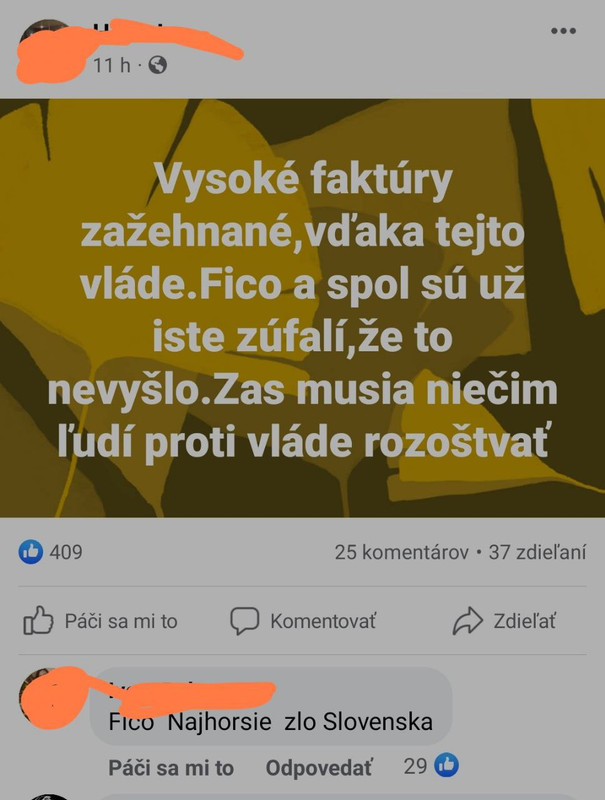Click the blue like reaction icon beside 409
This screenshot has height=800, width=605.
click(31, 552)
